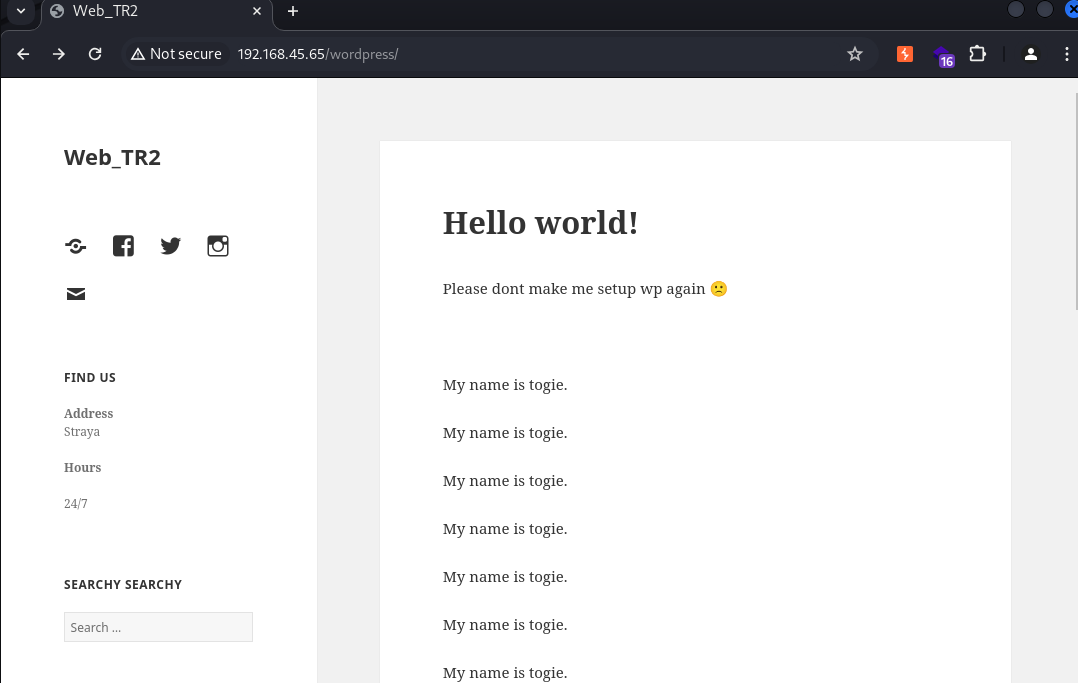Close the Web_TR2 tab
Image resolution: width=1078 pixels, height=683 pixels.
[256, 11]
